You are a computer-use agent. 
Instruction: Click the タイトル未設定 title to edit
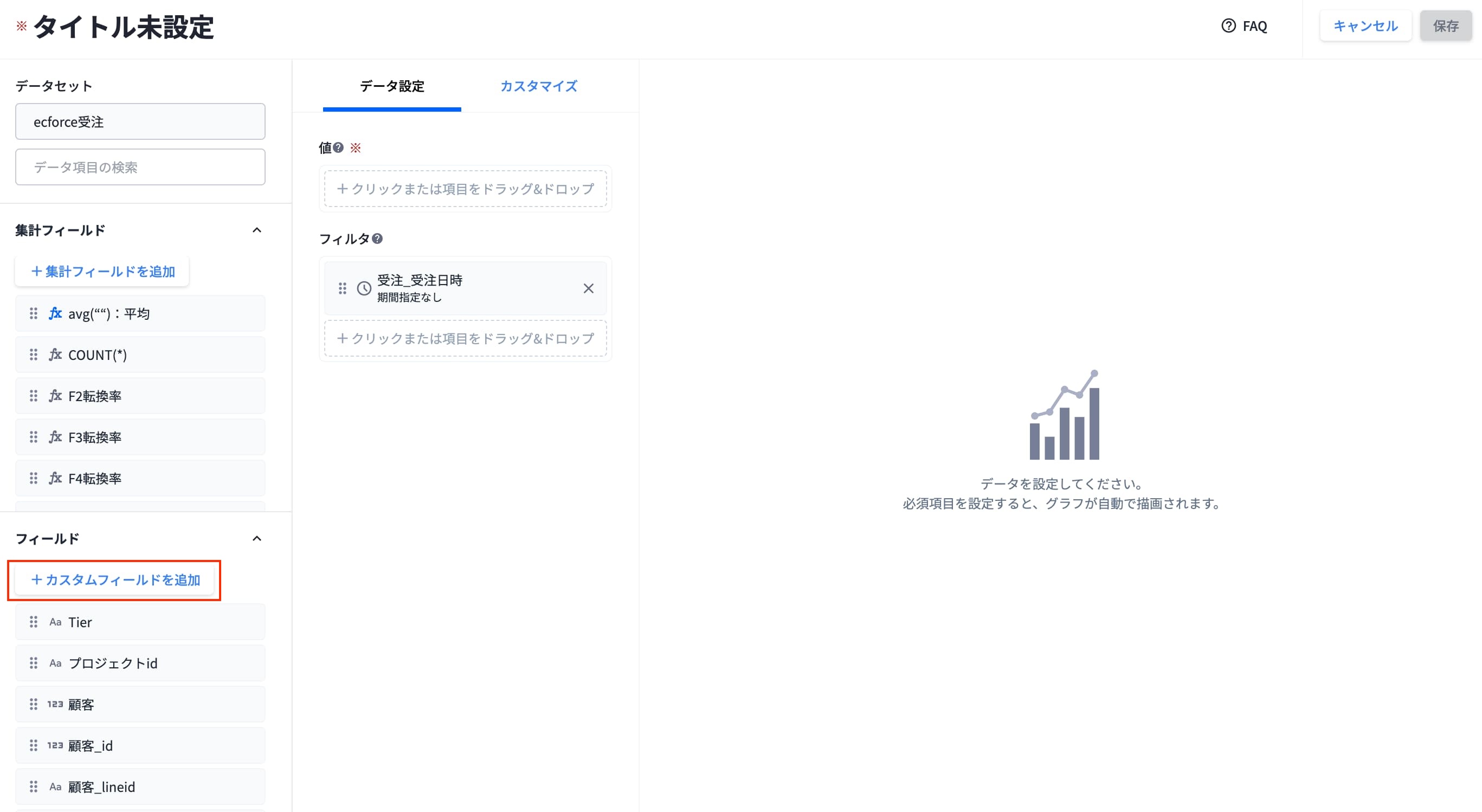point(124,27)
